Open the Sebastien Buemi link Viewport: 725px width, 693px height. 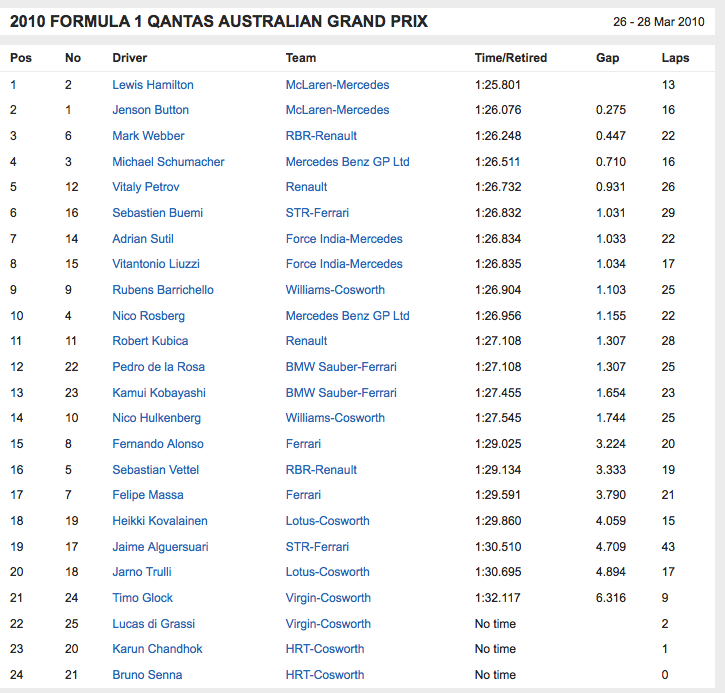point(157,213)
